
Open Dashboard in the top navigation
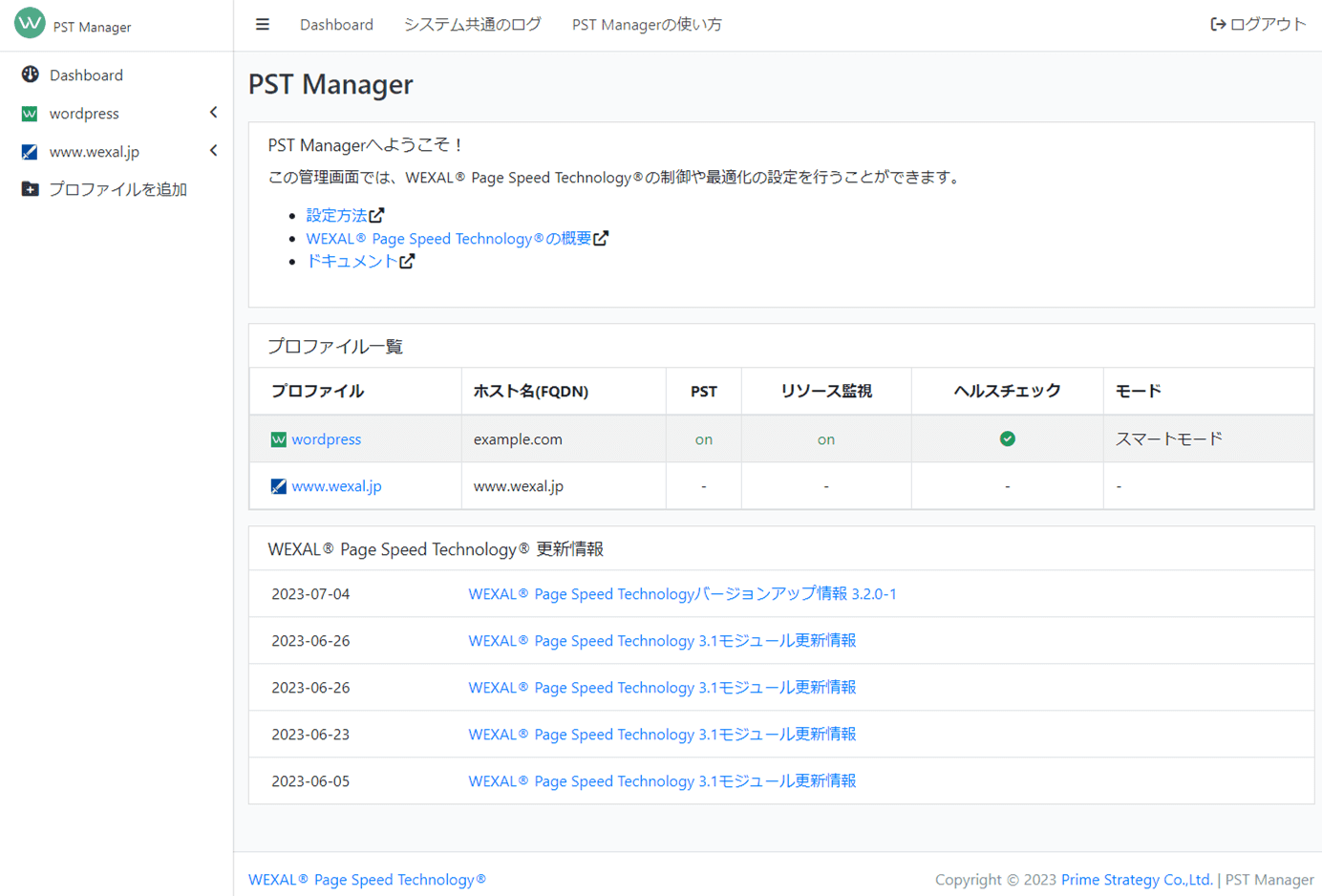click(x=336, y=25)
